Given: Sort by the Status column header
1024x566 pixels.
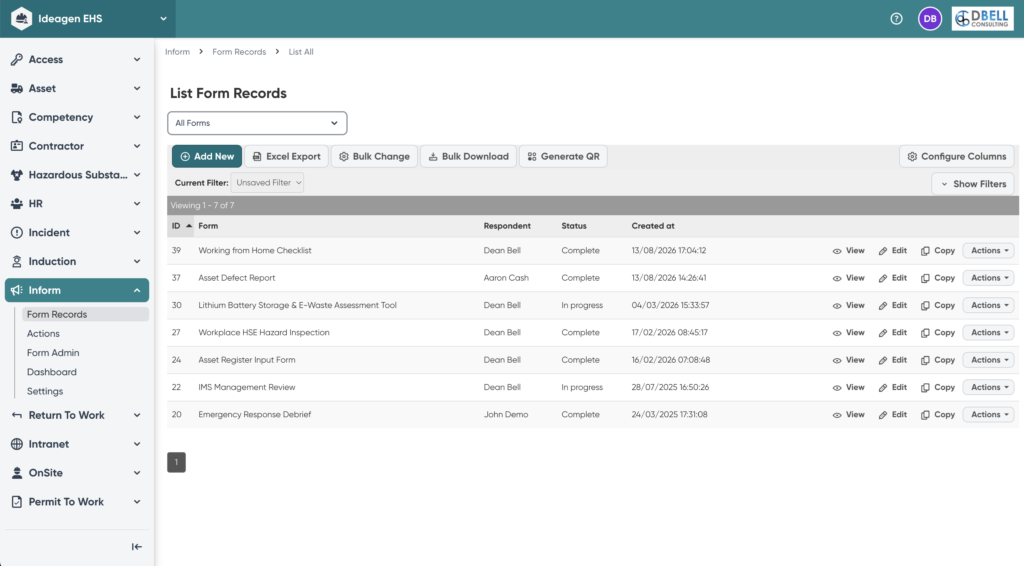Looking at the screenshot, I should click(574, 226).
